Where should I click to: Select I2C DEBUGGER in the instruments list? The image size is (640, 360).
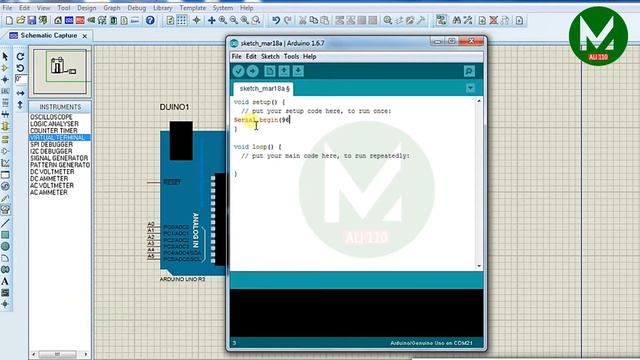tap(51, 151)
